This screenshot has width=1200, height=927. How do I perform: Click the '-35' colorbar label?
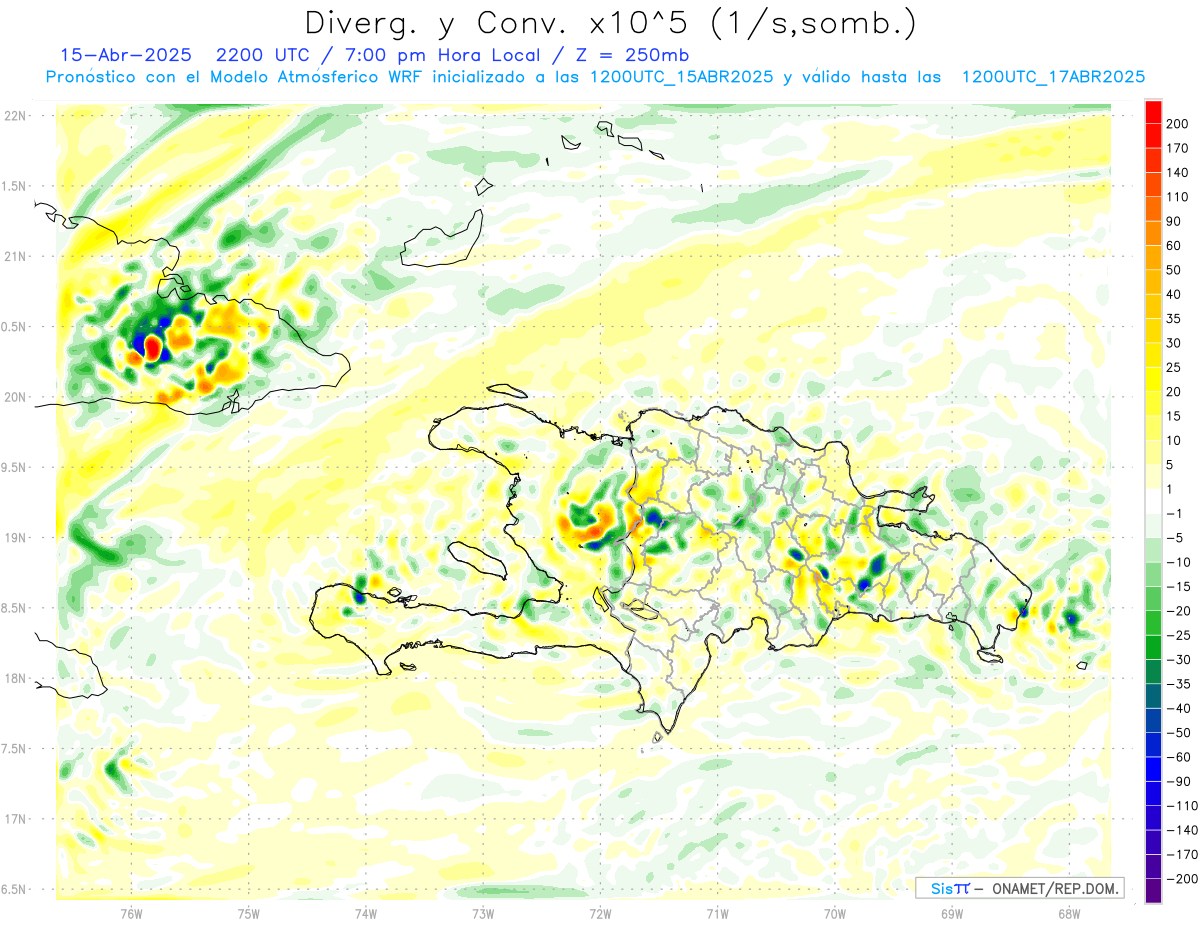click(1180, 684)
